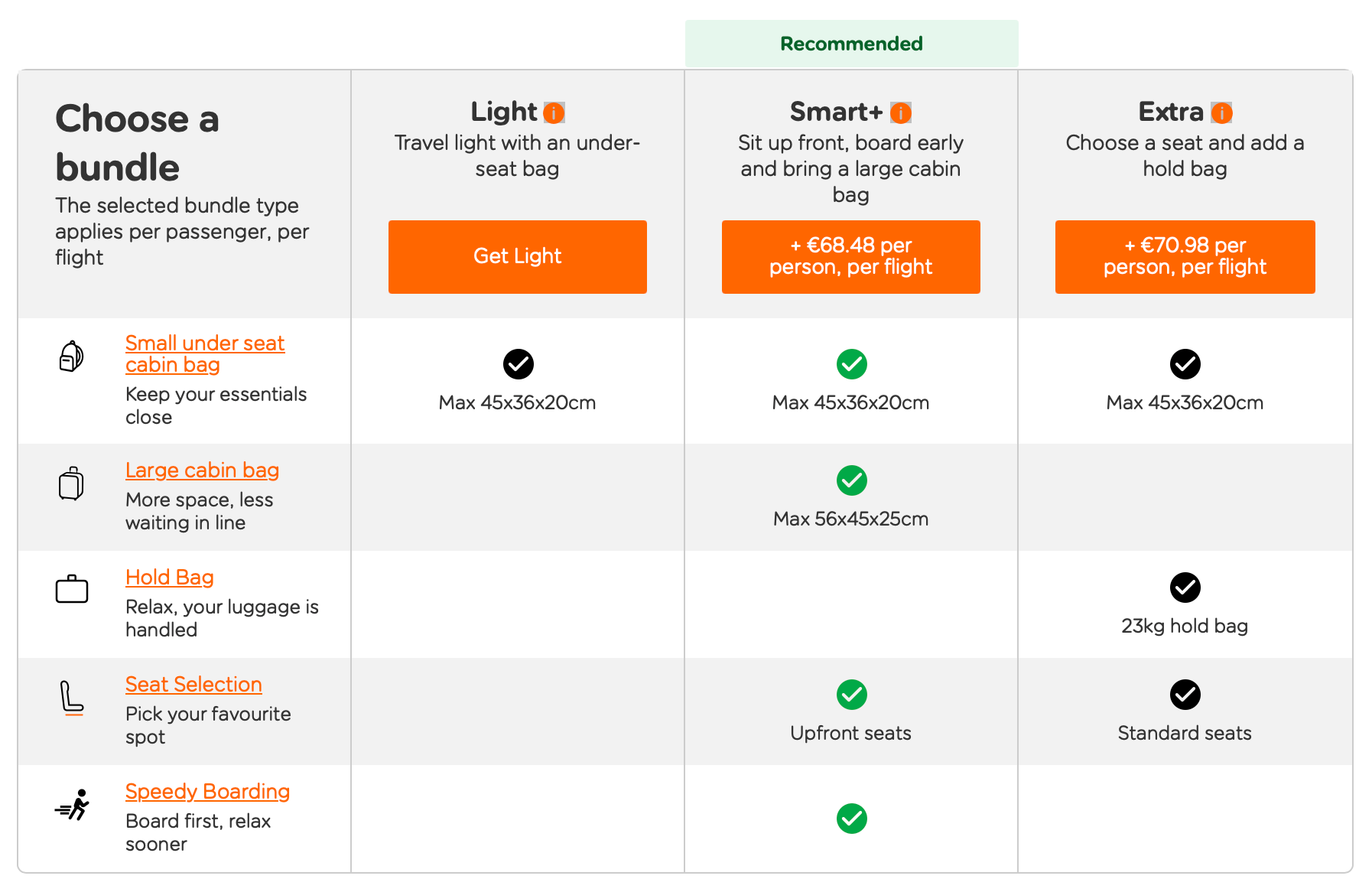
Task: Open the Light bundle info icon
Action: click(554, 112)
